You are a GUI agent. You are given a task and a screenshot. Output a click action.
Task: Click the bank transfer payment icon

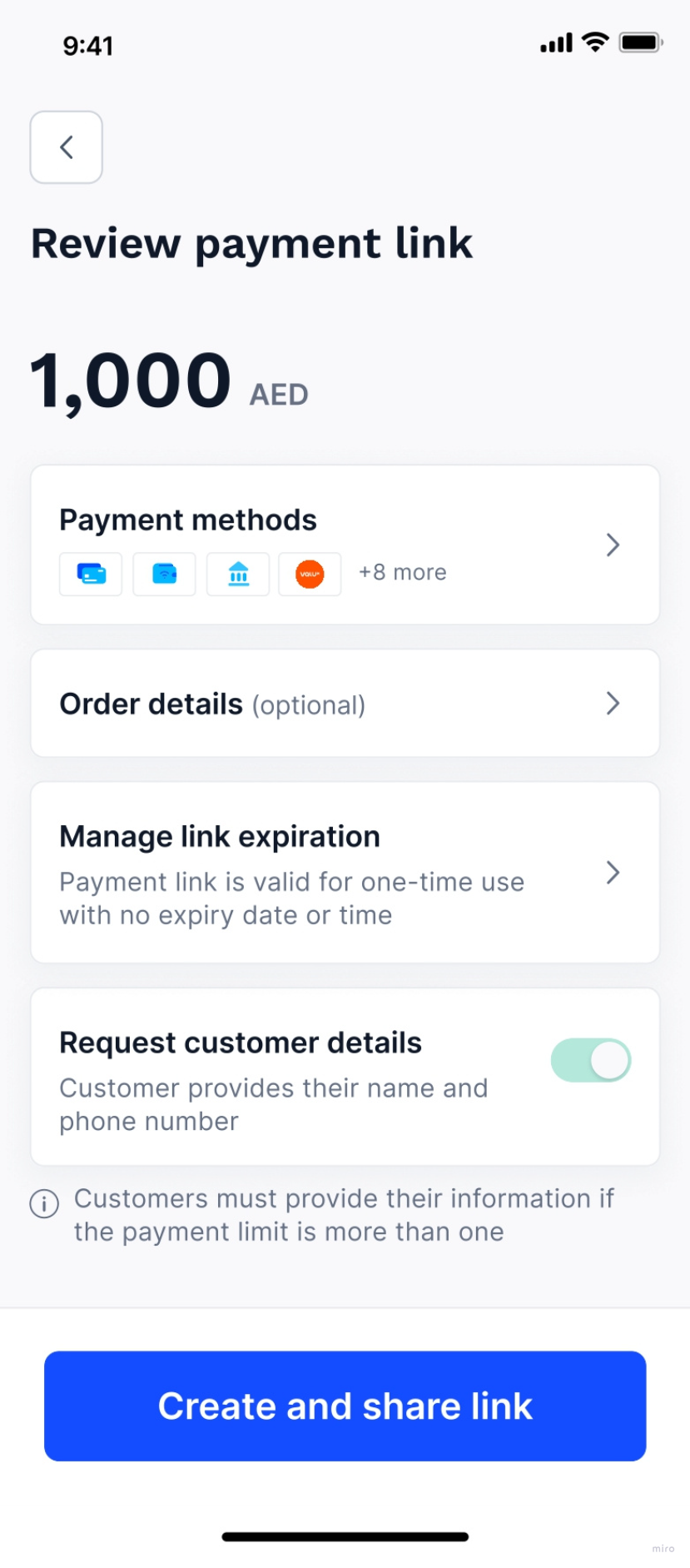[239, 574]
